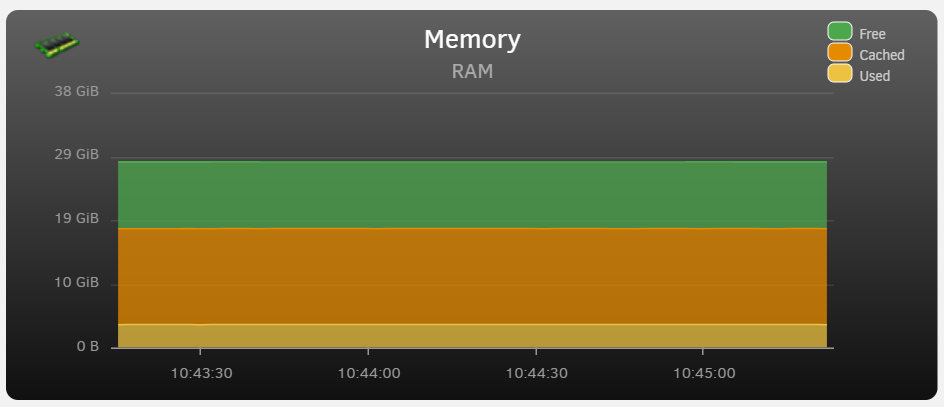Click the Used legend label
Viewport: 944px width, 407px height.
875,76
